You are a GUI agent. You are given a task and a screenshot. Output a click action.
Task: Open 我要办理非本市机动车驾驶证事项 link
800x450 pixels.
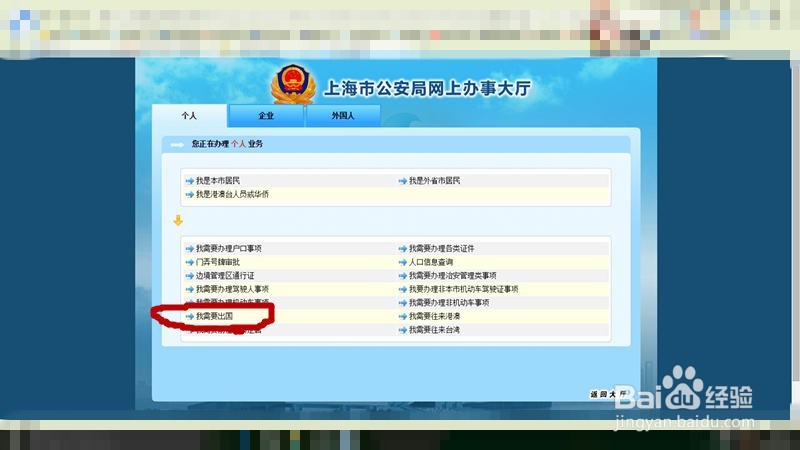click(x=463, y=289)
